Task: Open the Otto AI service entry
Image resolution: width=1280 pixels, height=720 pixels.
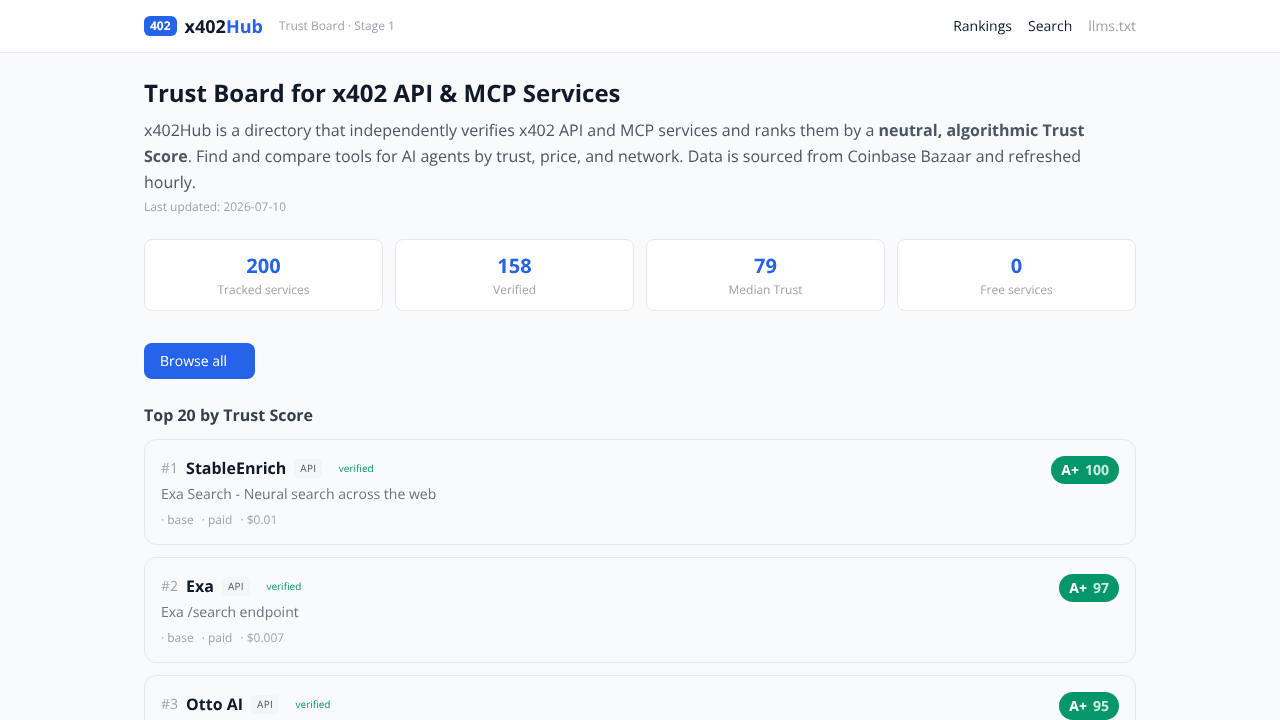Action: (640, 698)
